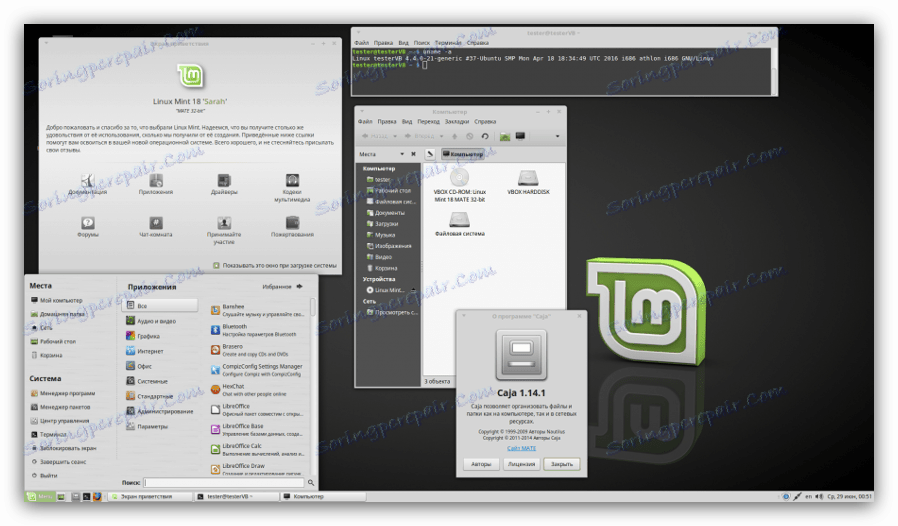
Task: Launch Brasero from the applications list
Action: pos(250,350)
